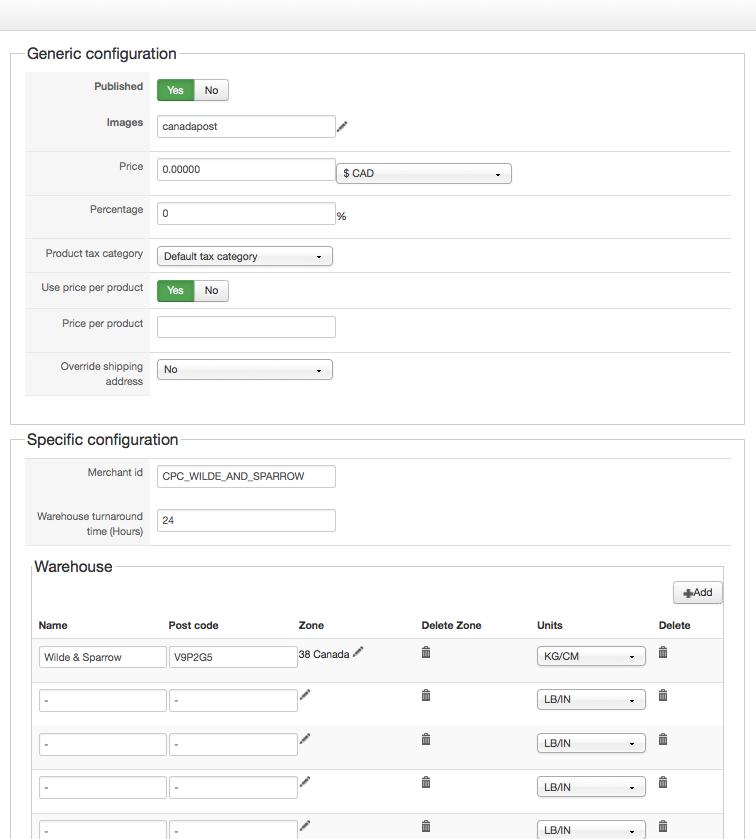Set Published to No

pos(211,90)
